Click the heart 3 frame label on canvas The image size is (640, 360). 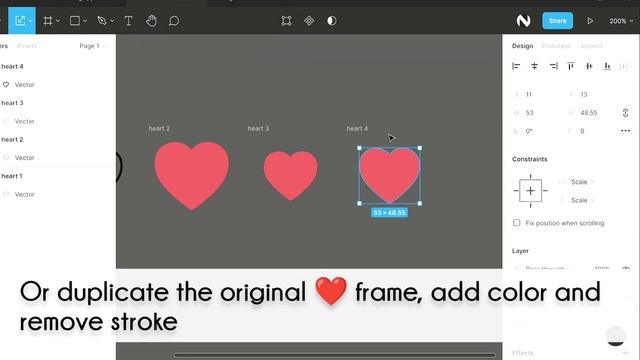click(x=258, y=128)
